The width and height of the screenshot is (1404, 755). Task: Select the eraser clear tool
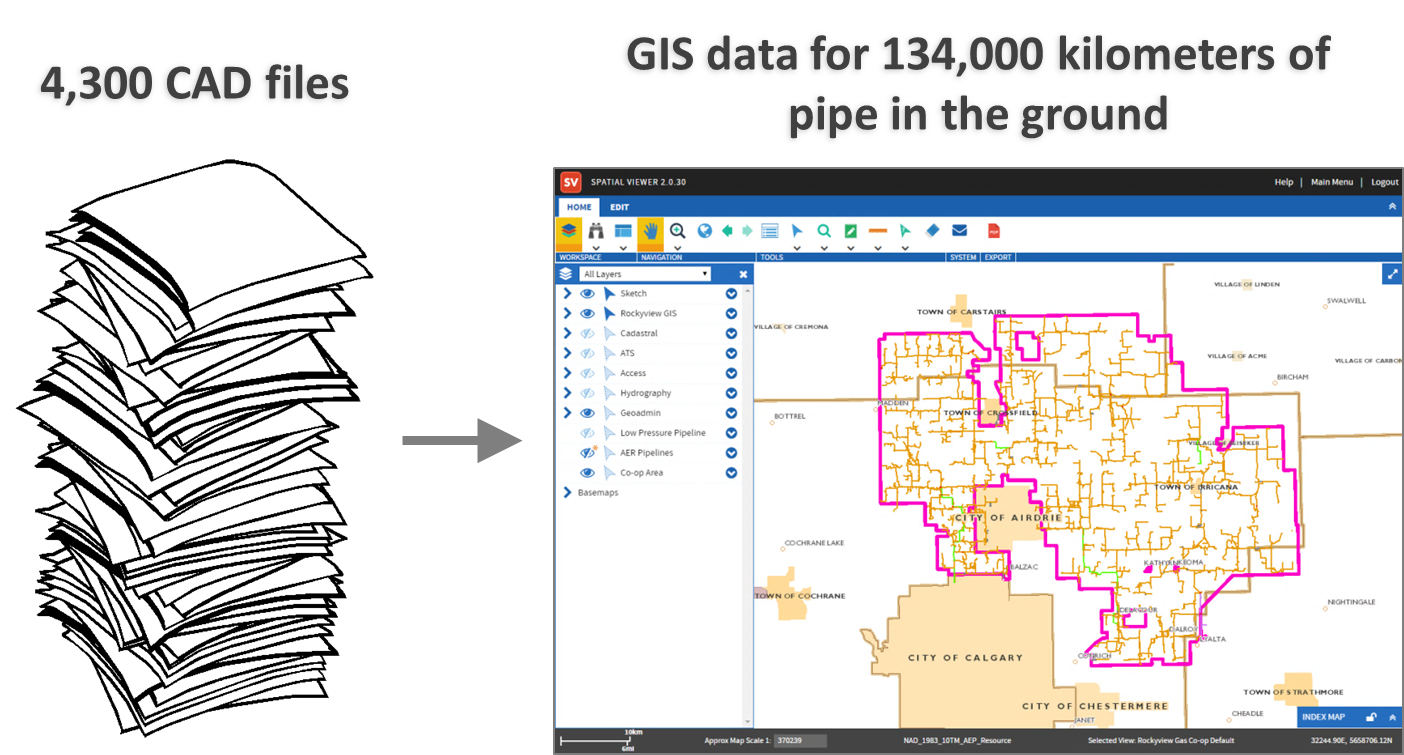point(933,230)
